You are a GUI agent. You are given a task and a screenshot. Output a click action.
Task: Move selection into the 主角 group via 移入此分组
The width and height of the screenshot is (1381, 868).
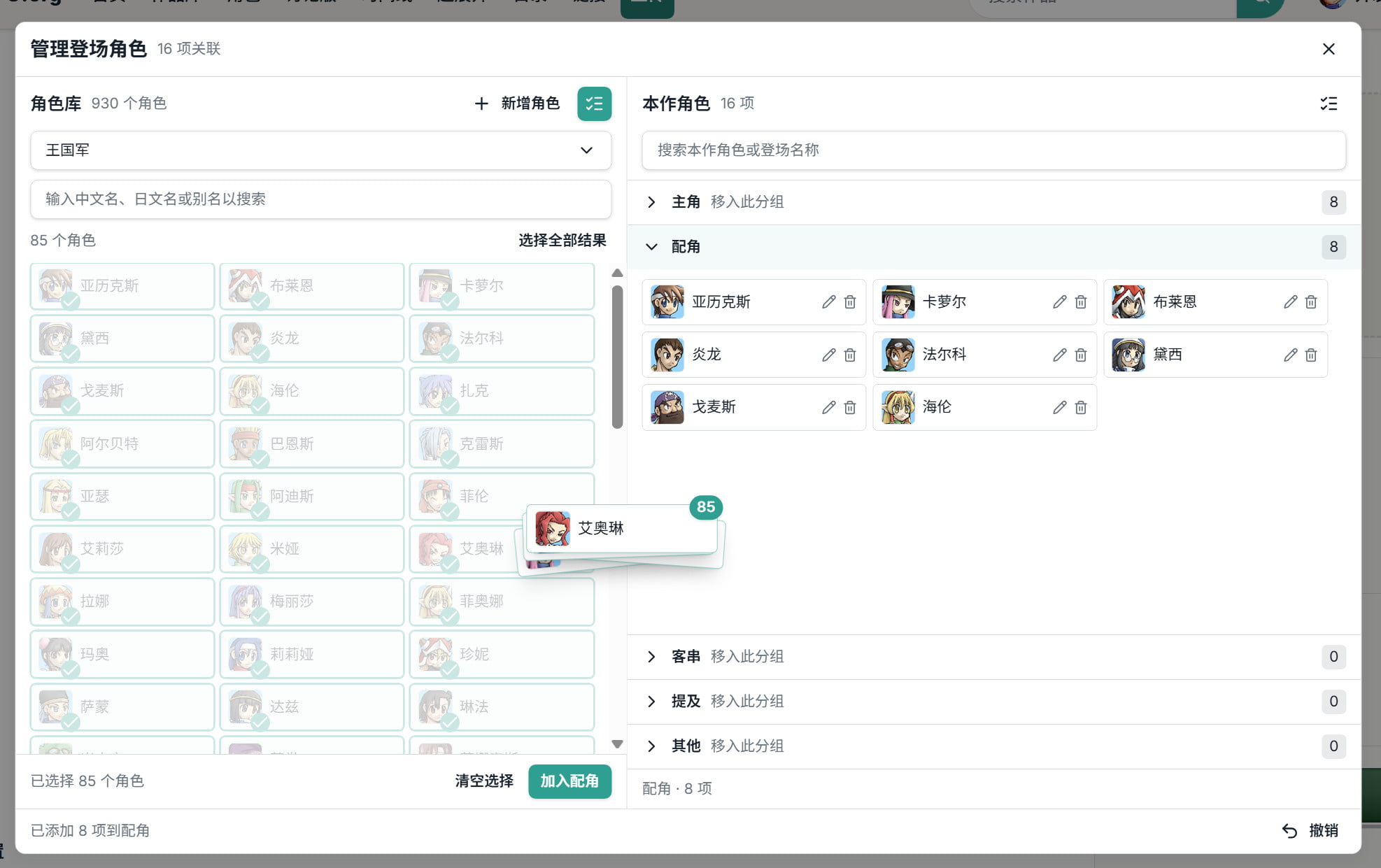[747, 202]
